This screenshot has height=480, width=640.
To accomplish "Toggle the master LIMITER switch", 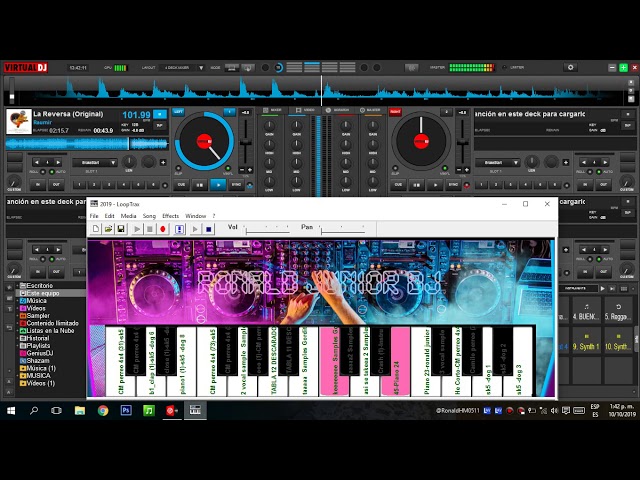I will [504, 67].
